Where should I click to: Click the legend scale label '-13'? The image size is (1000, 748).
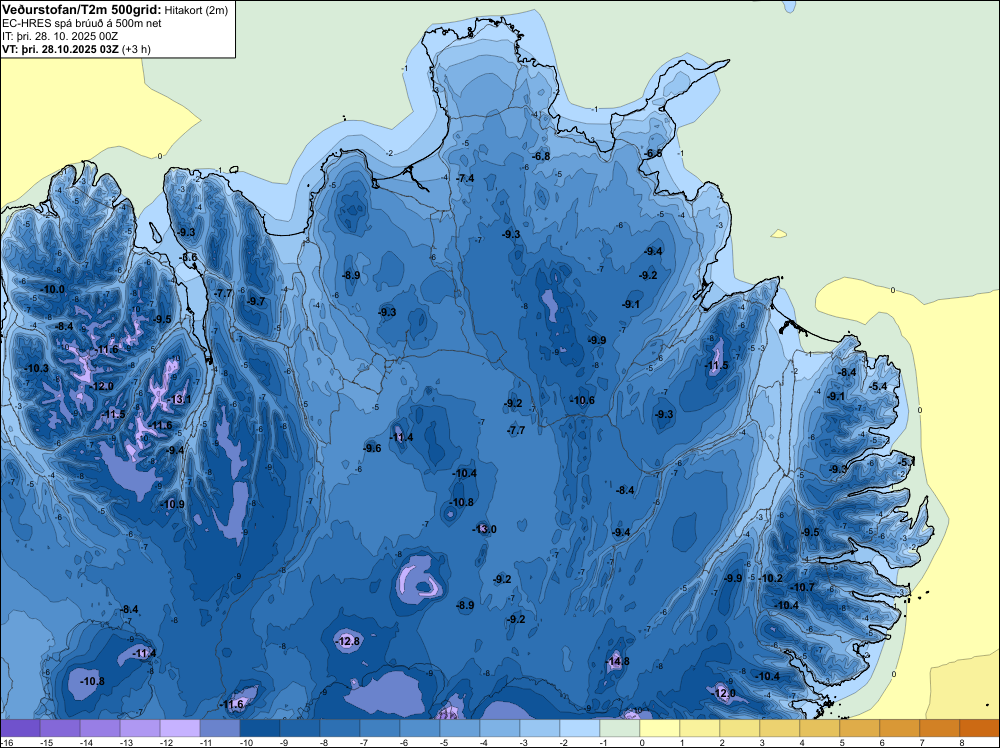pyautogui.click(x=126, y=743)
